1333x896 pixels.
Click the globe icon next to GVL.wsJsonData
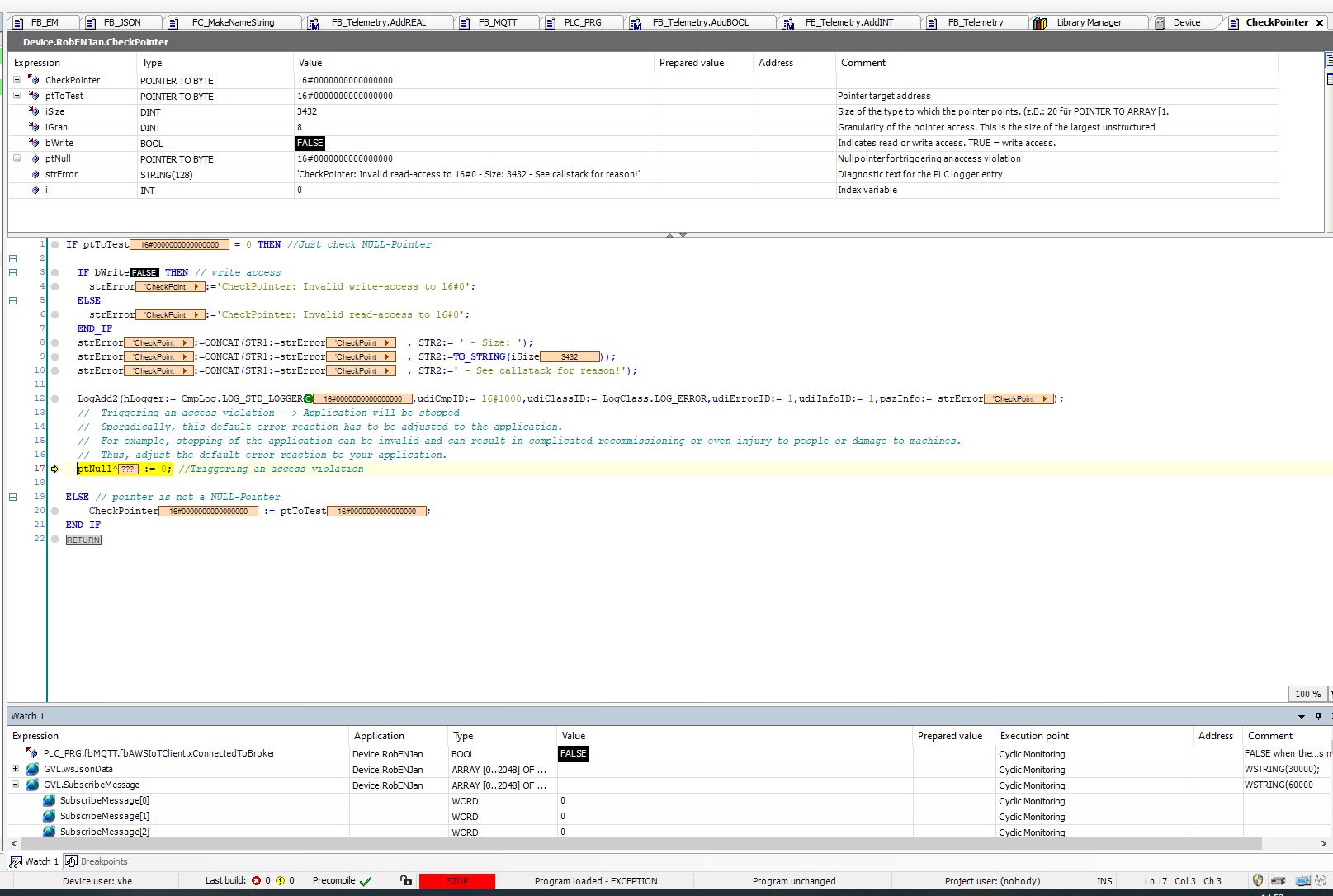[32, 769]
